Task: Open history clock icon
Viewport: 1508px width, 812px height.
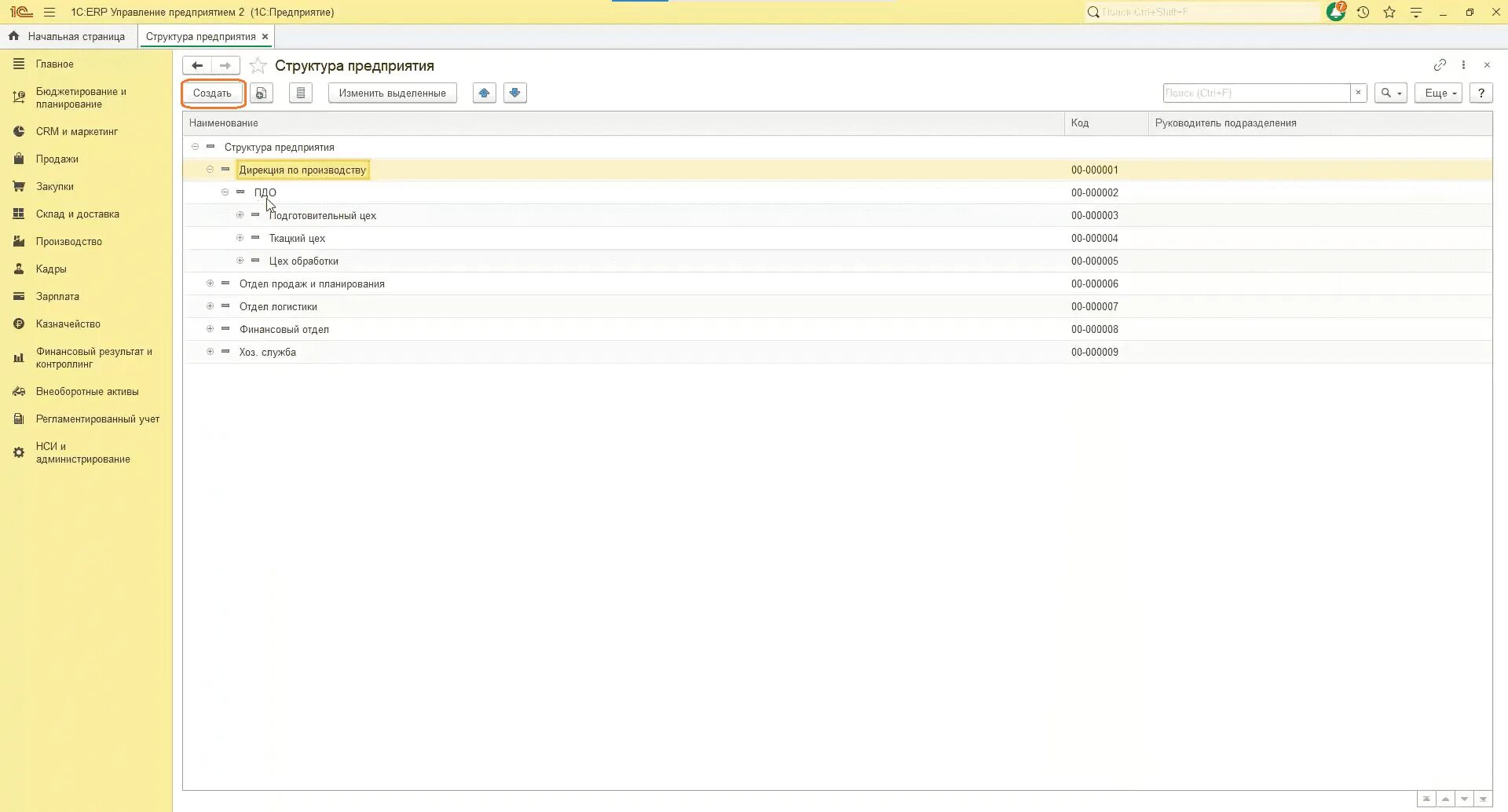Action: click(1363, 12)
